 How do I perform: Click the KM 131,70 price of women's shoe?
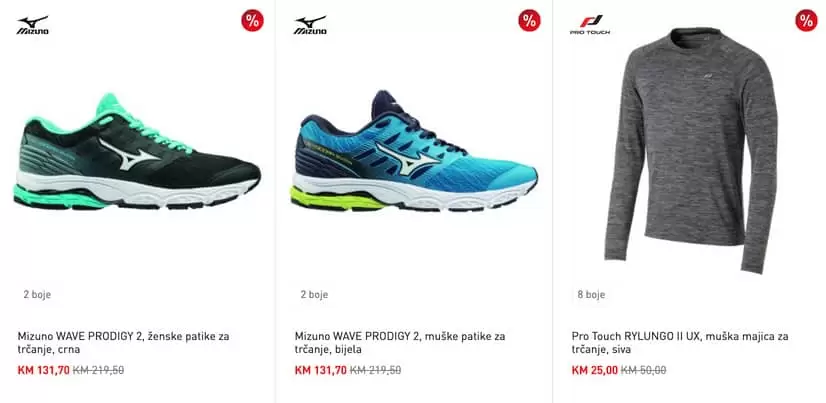tap(44, 370)
